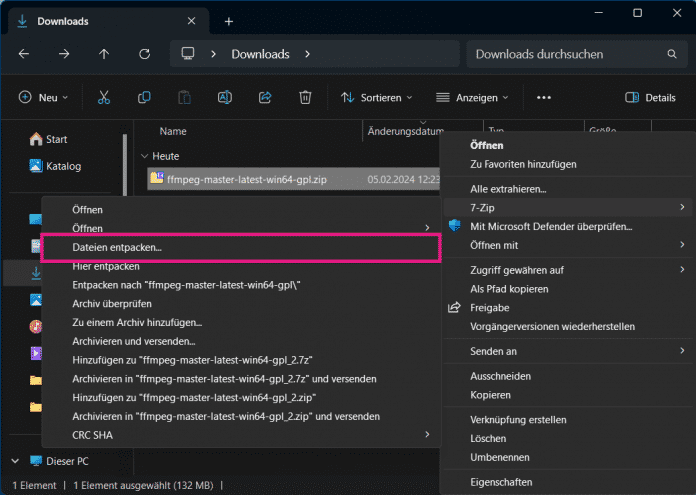Click 'Eigenschaften' in context menu

[x=502, y=480]
